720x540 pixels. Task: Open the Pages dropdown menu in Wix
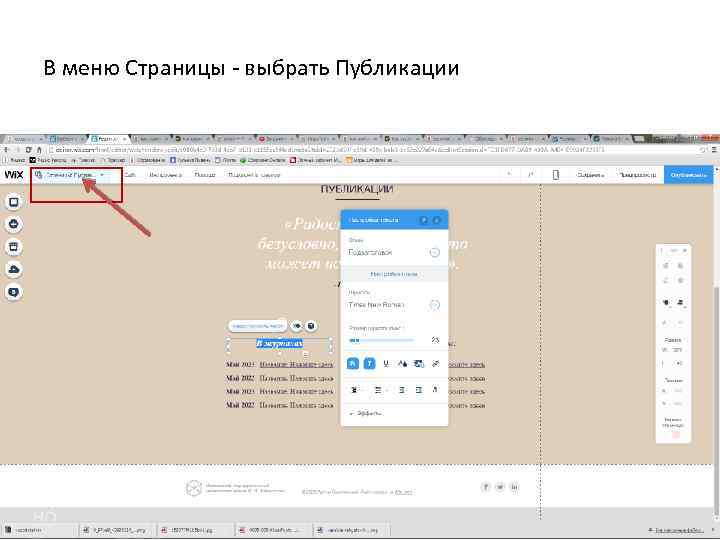click(71, 175)
